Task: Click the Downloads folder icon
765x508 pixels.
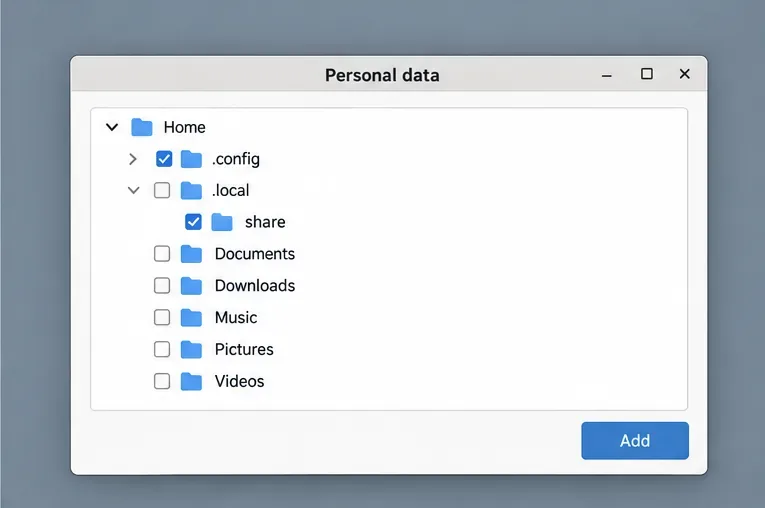Action: click(x=191, y=285)
